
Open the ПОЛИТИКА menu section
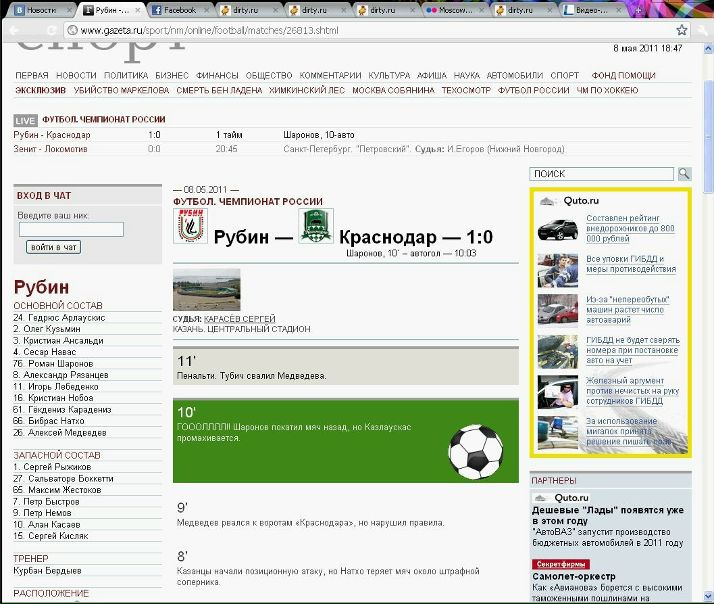[126, 75]
